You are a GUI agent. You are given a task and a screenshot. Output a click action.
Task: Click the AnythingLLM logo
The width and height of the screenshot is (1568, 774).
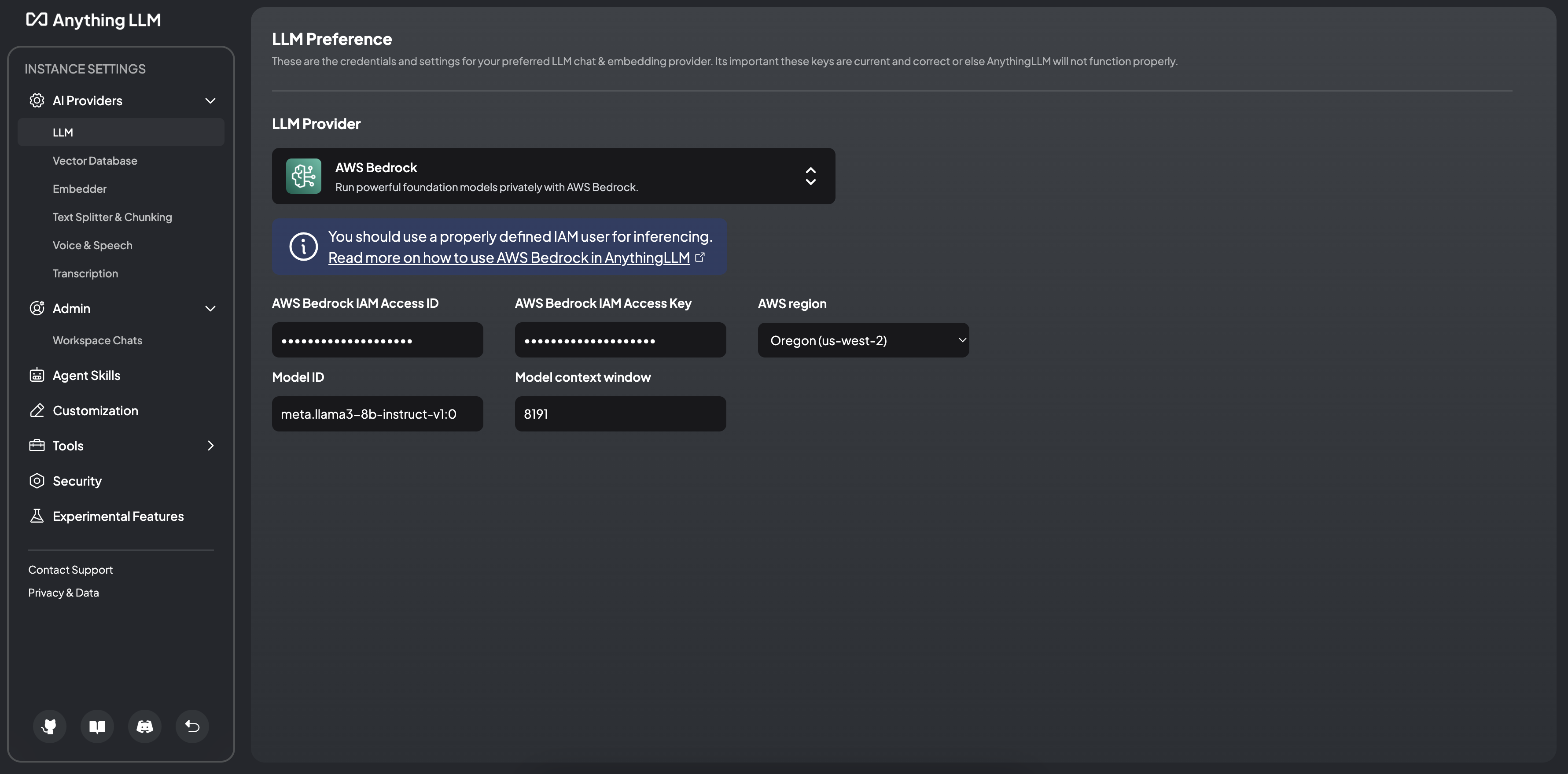click(x=93, y=20)
